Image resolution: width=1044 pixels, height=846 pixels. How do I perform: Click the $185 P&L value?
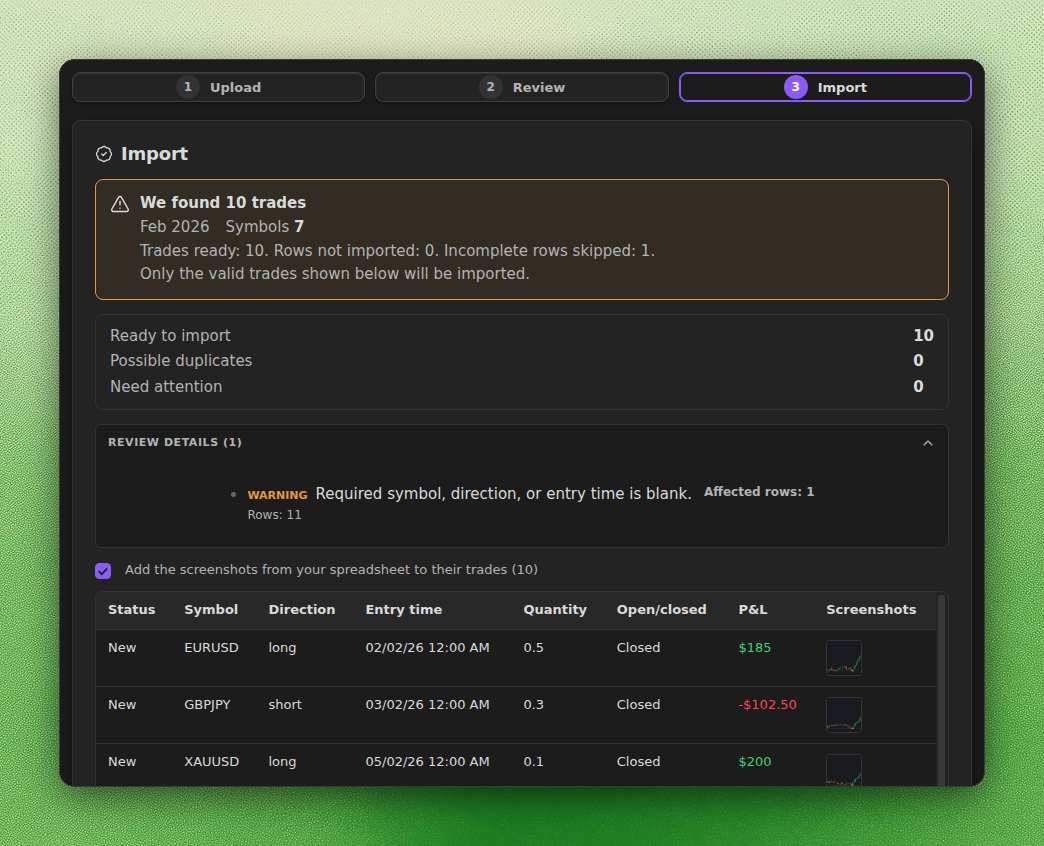coord(754,648)
